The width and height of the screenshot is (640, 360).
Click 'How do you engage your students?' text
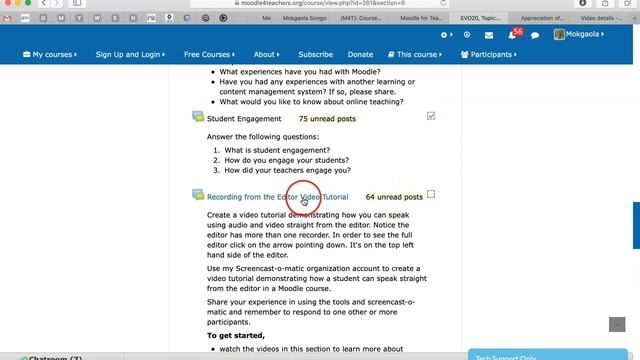[x=287, y=160]
